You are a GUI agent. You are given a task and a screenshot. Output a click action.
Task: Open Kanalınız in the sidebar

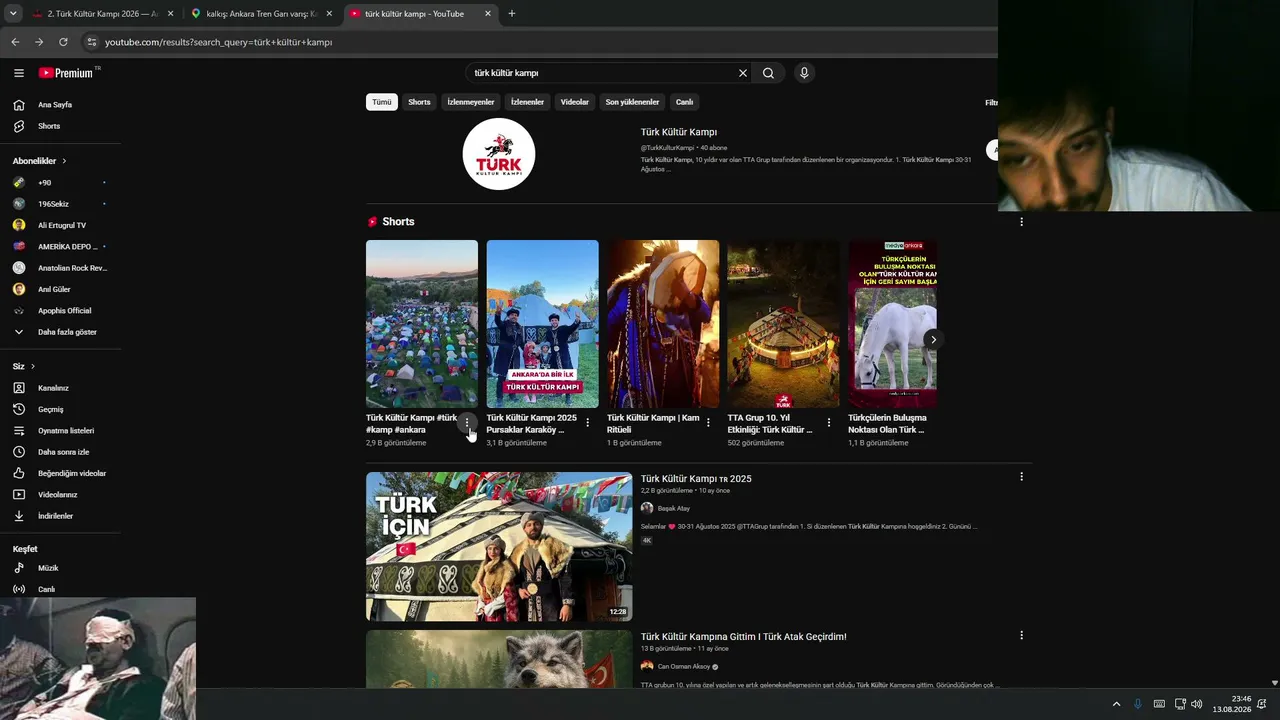(53, 388)
